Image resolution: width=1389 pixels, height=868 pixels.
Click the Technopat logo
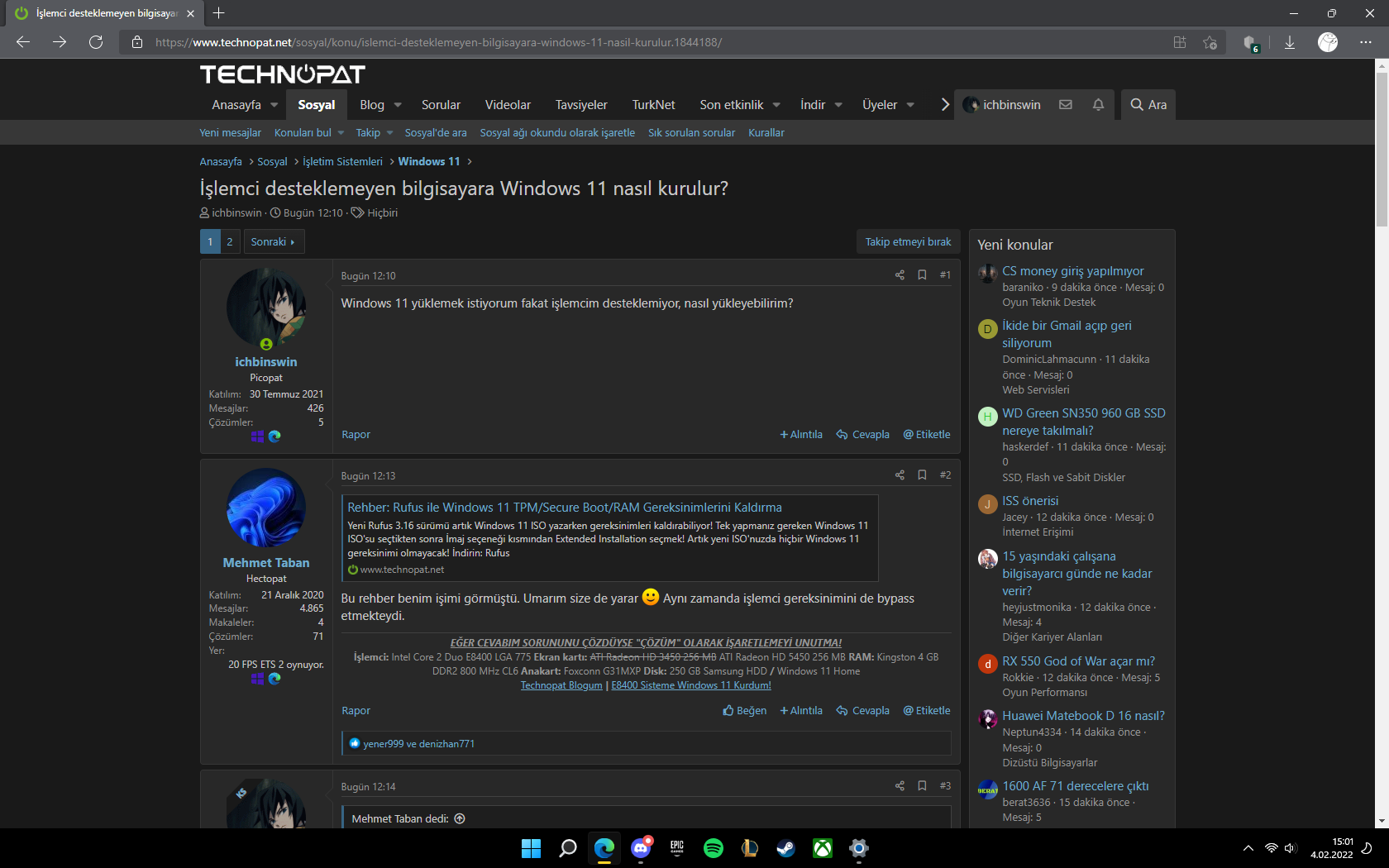283,74
